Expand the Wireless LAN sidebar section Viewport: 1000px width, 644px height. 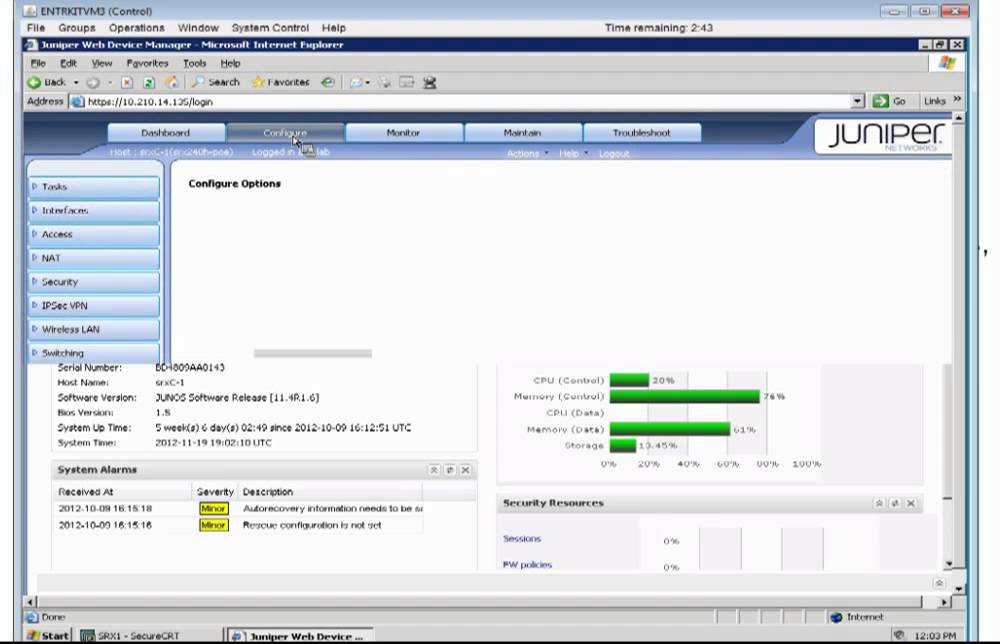(x=94, y=329)
